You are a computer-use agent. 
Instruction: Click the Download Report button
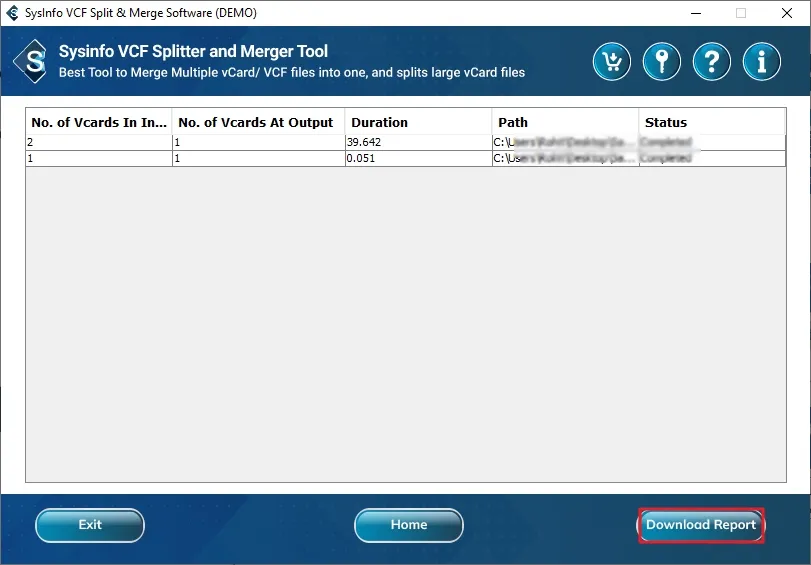tap(701, 525)
